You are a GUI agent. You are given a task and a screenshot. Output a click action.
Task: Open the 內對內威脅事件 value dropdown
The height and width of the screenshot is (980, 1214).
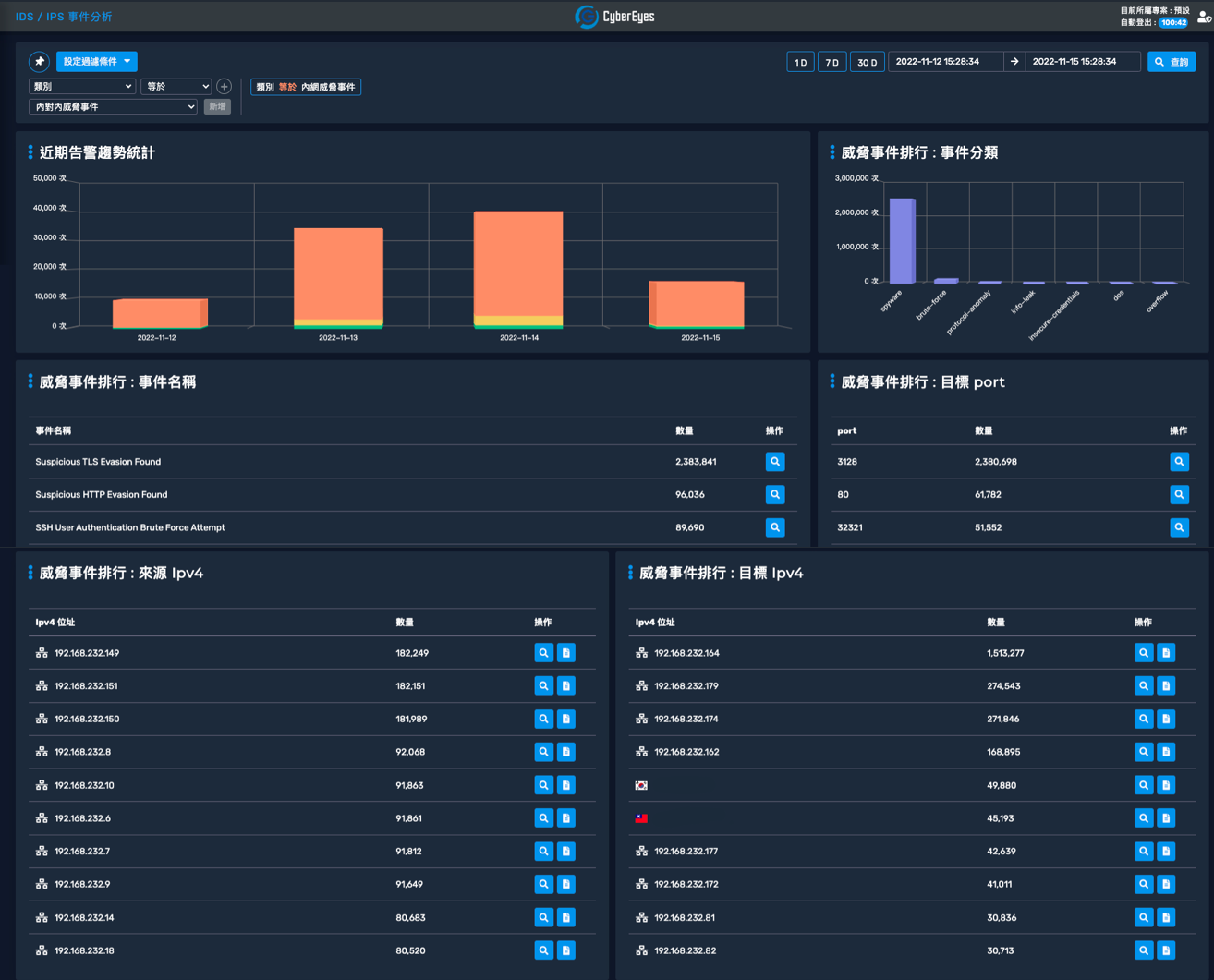113,107
